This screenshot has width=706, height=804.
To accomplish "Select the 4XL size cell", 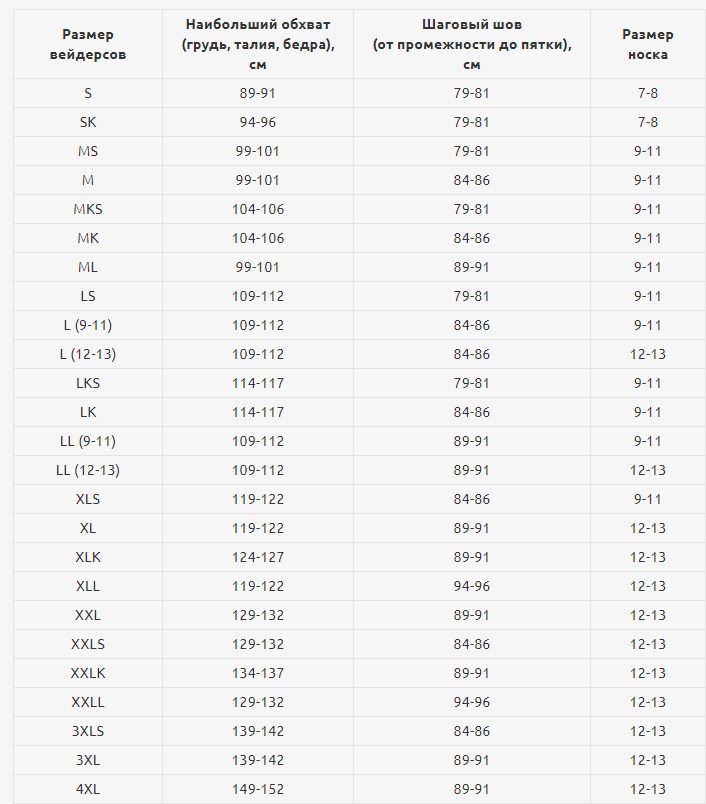I will pyautogui.click(x=88, y=789).
